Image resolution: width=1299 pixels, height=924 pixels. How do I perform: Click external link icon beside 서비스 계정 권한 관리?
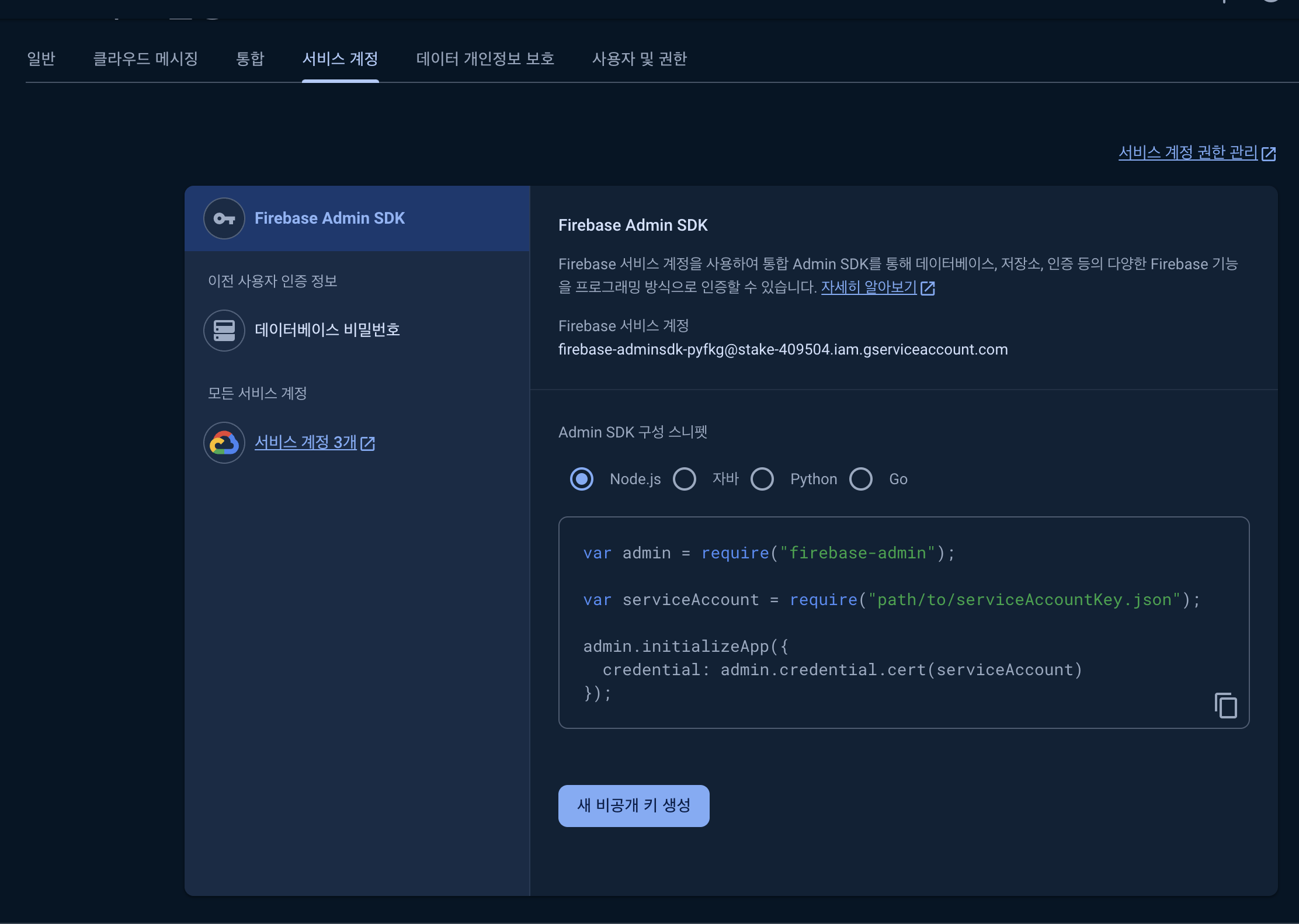(1269, 154)
